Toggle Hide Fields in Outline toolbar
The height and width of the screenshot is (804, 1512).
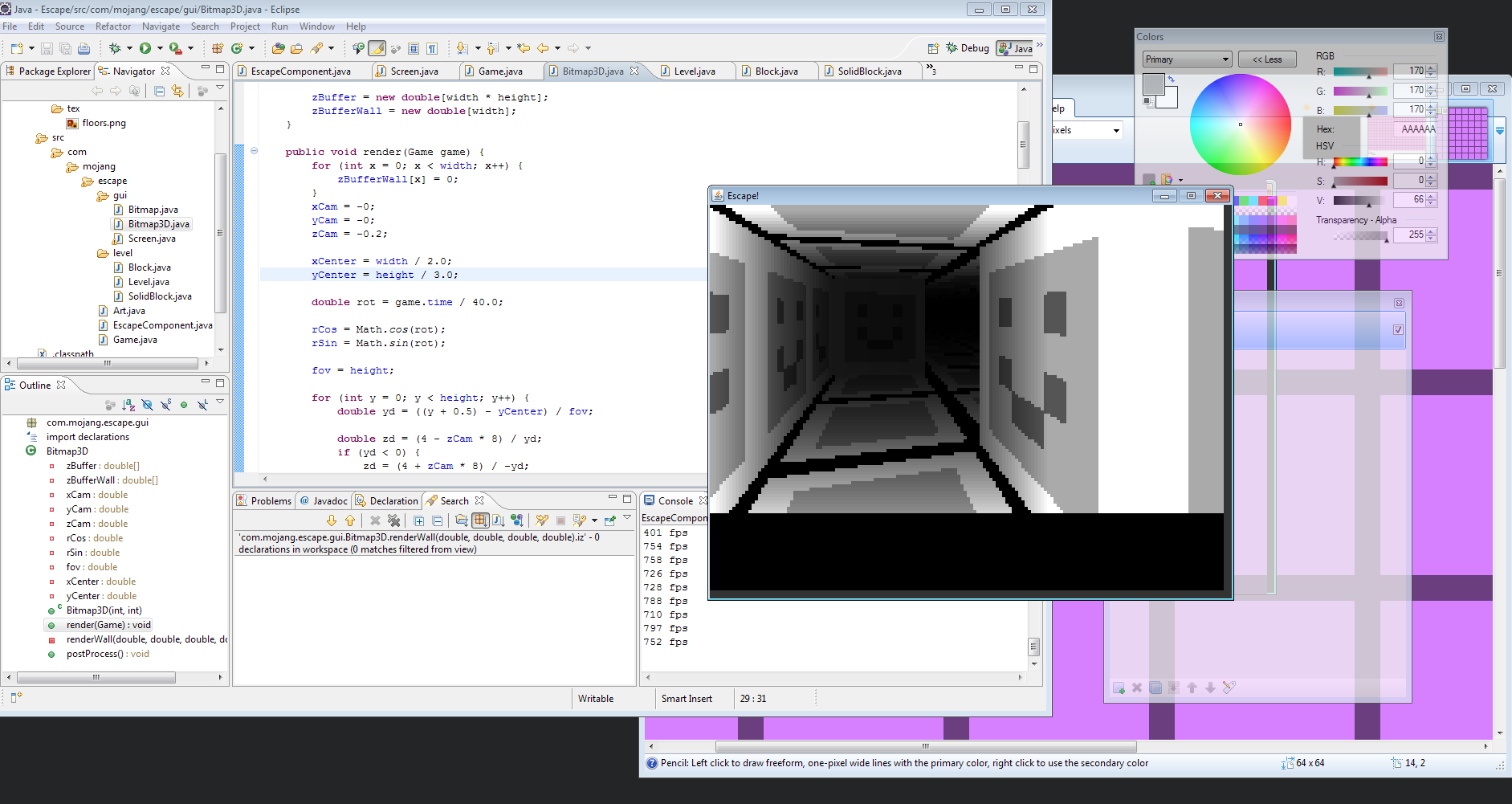(147, 405)
